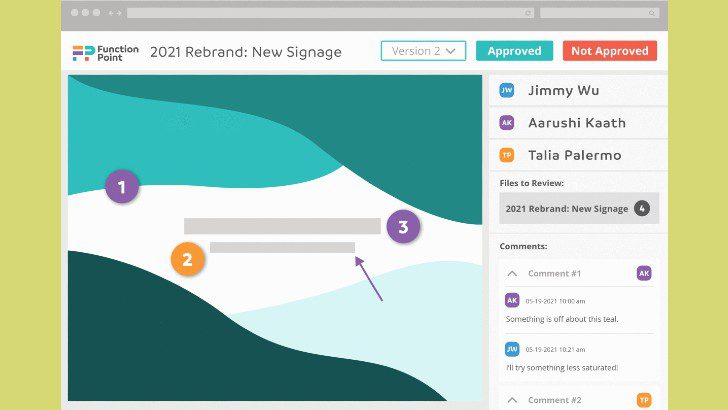Click the file count badge showing 4
This screenshot has width=728, height=410.
[642, 208]
